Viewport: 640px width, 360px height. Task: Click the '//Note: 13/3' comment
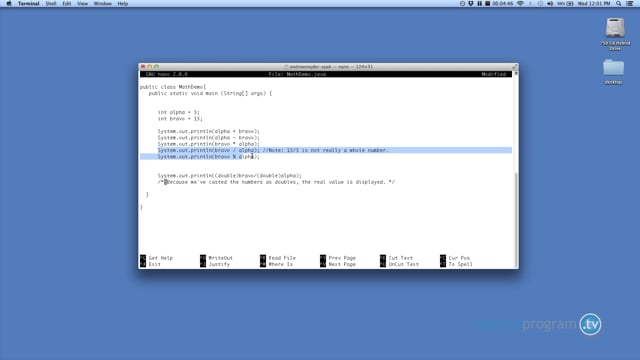pos(325,150)
